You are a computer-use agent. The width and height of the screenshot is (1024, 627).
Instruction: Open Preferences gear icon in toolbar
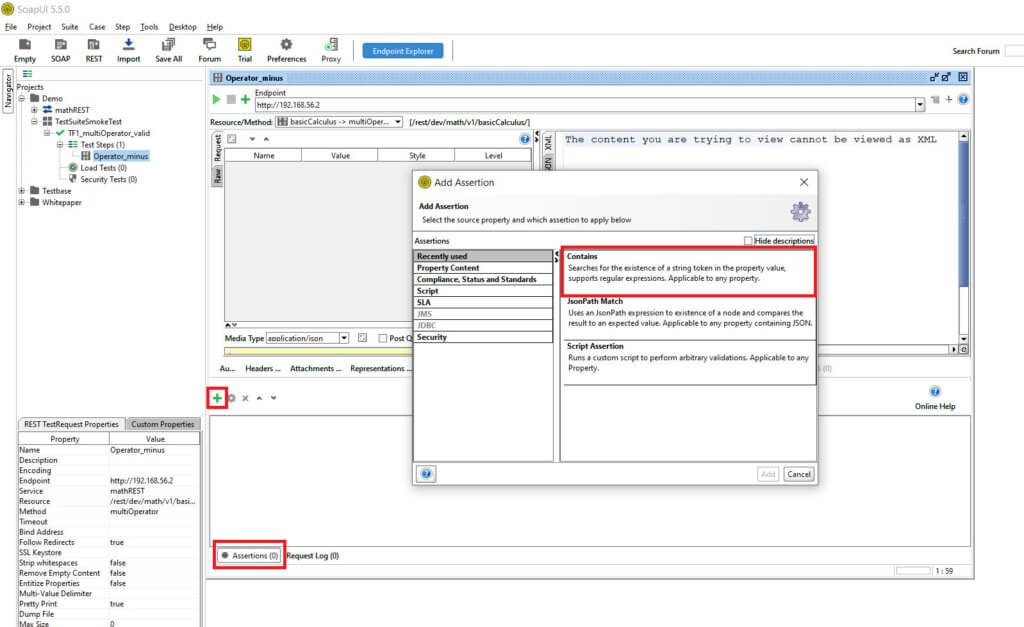click(286, 45)
